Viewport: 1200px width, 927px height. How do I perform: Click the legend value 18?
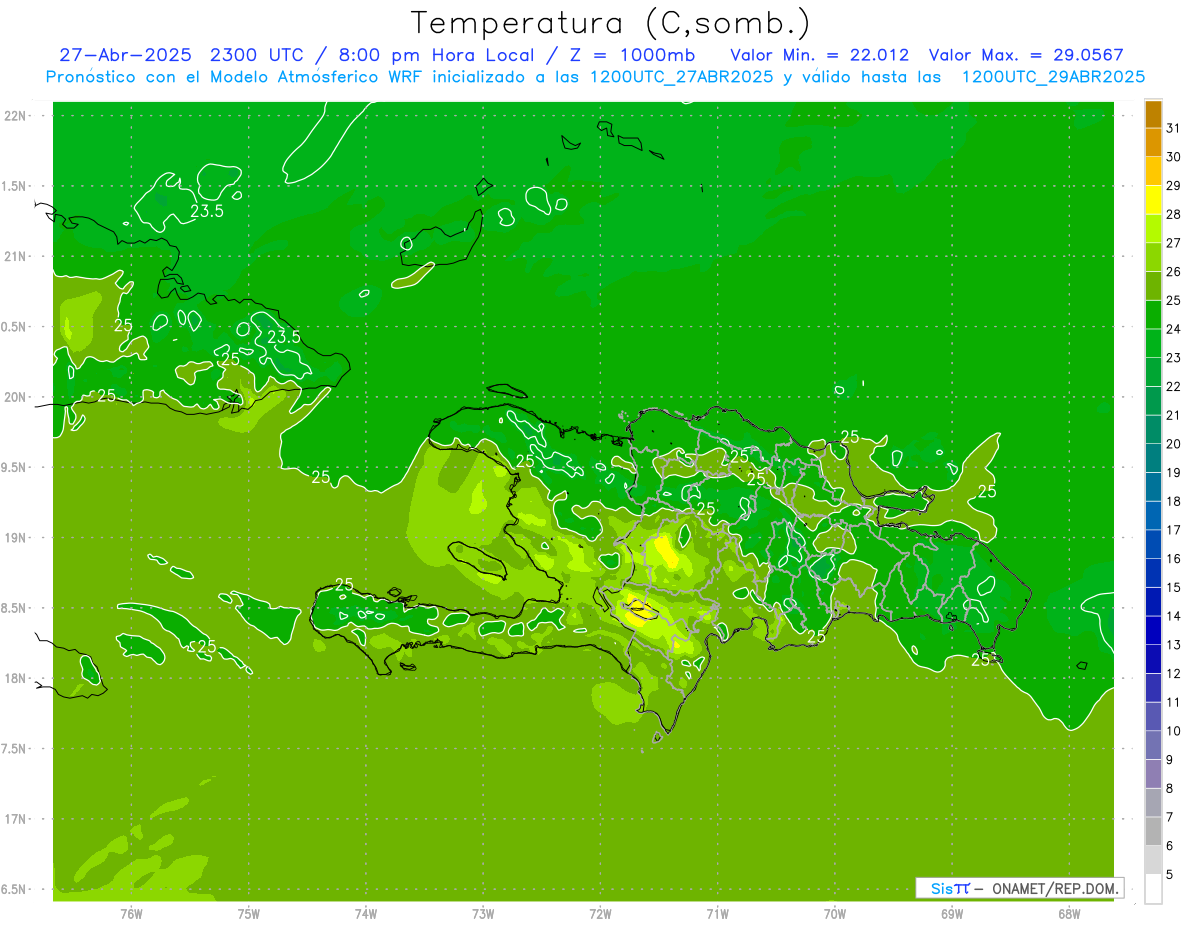[x=1174, y=501]
